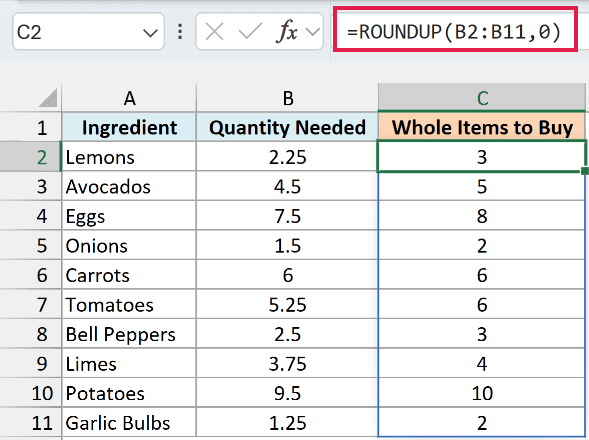589x440 pixels.
Task: Click Whole Items cell for Garlic Bulbs
Action: click(x=482, y=422)
